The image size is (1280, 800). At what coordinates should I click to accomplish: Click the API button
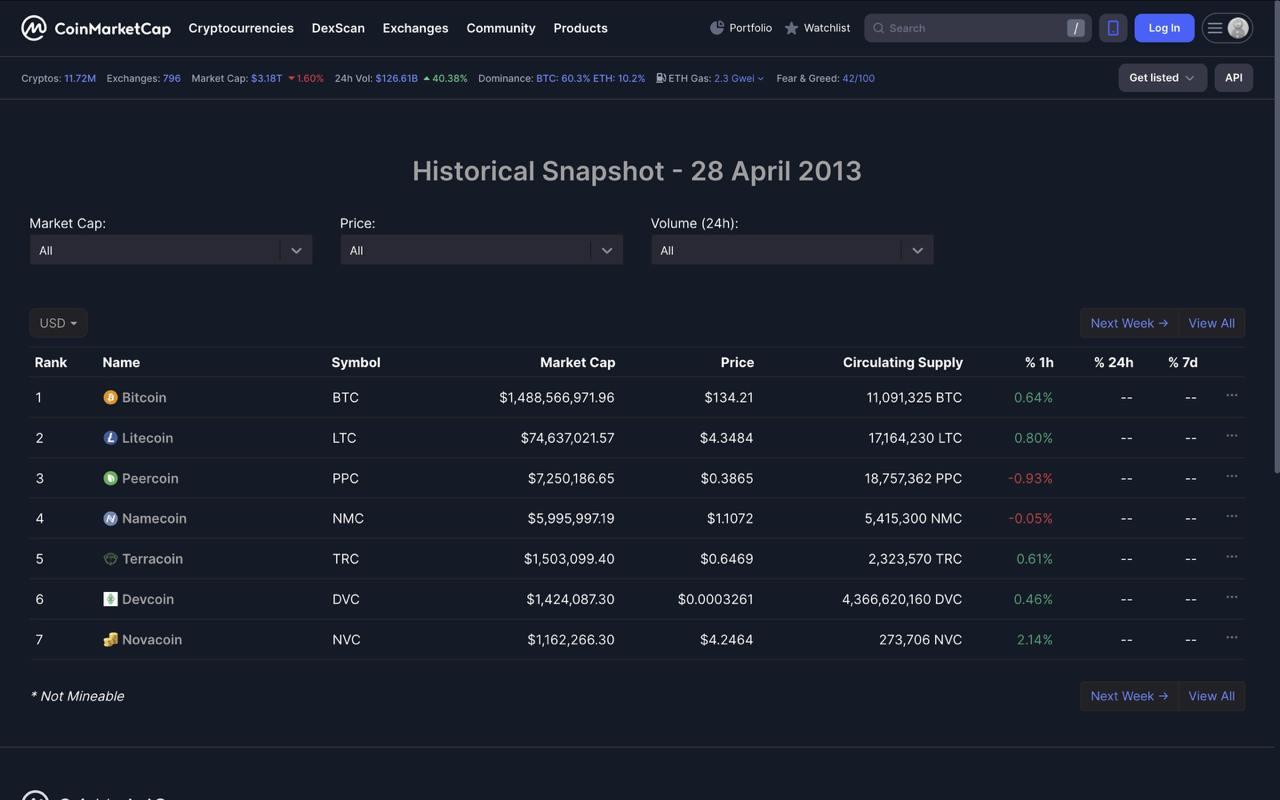(1234, 78)
